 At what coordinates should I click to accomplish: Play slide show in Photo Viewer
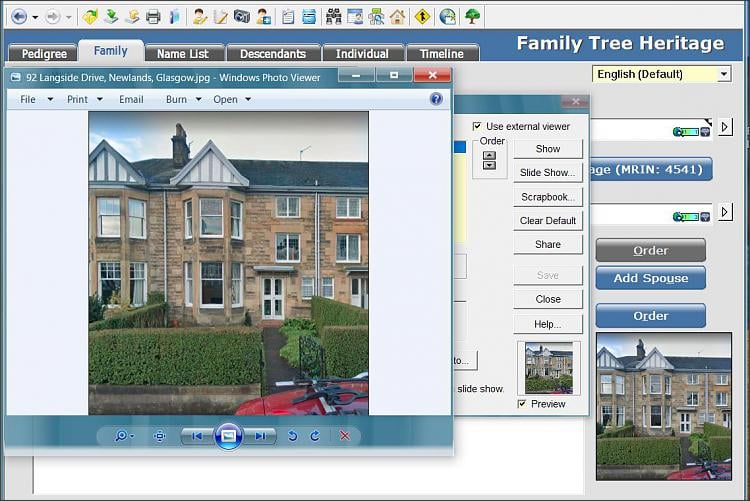point(228,436)
